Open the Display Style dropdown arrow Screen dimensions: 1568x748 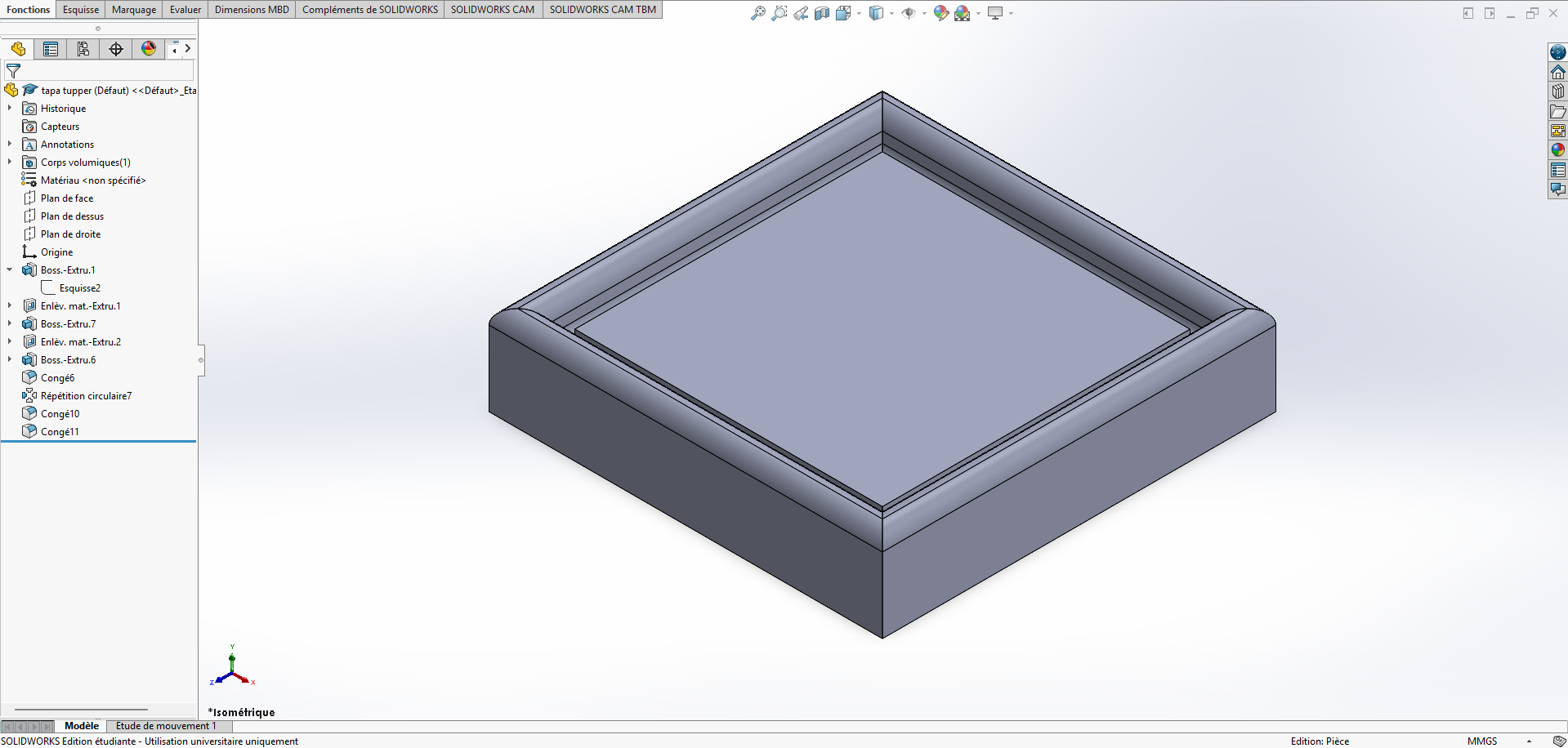(x=891, y=13)
